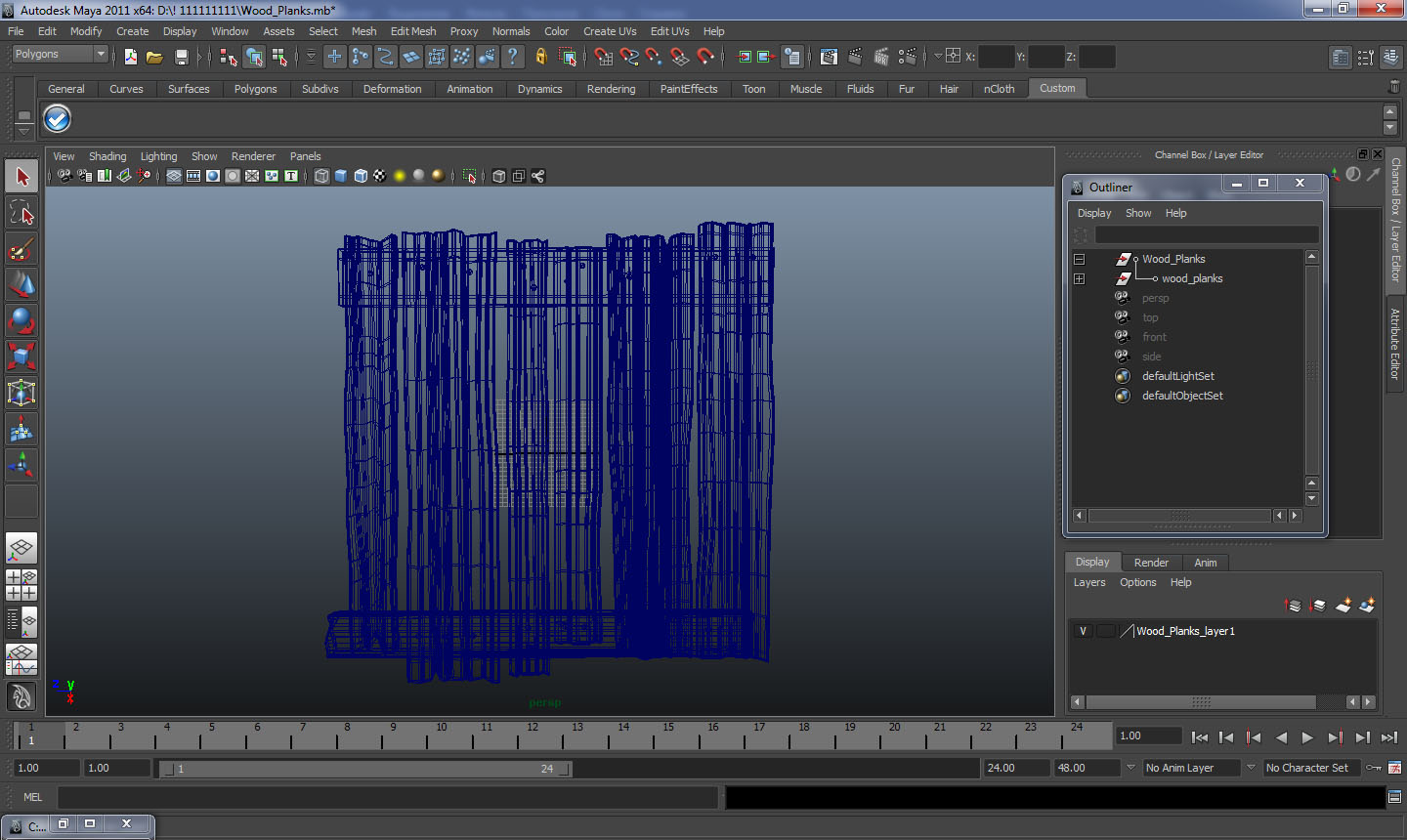Show Channel Box/Layer Editor via status line icon

pyautogui.click(x=1390, y=58)
